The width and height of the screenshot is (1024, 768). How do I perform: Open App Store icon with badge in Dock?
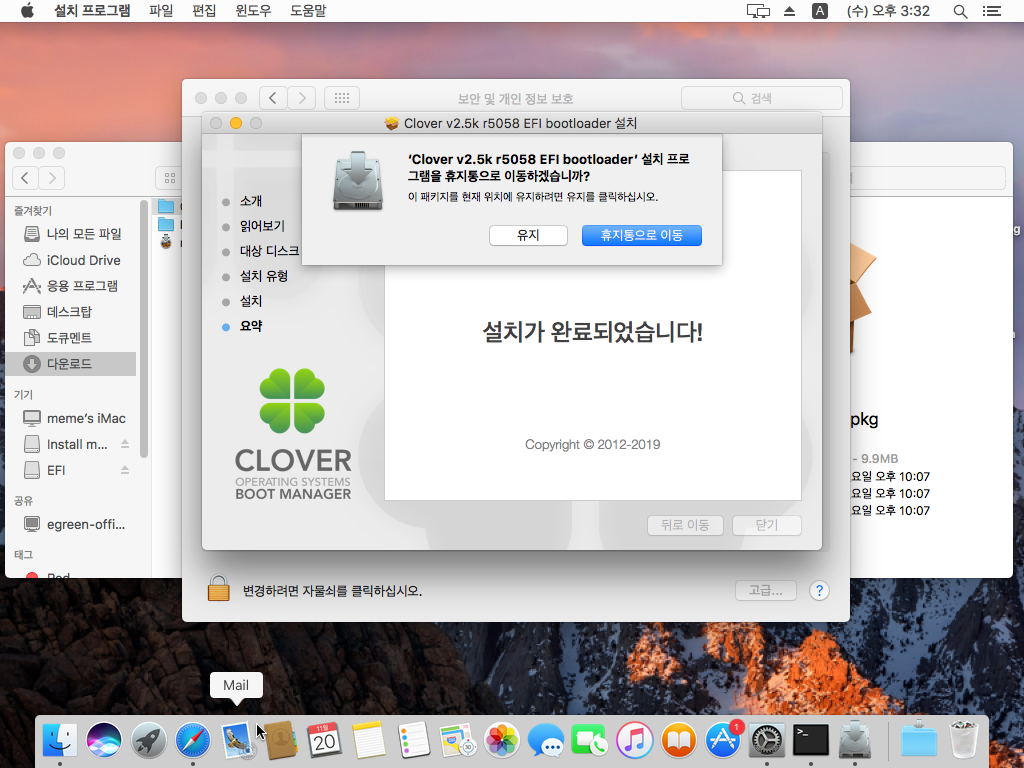point(723,741)
